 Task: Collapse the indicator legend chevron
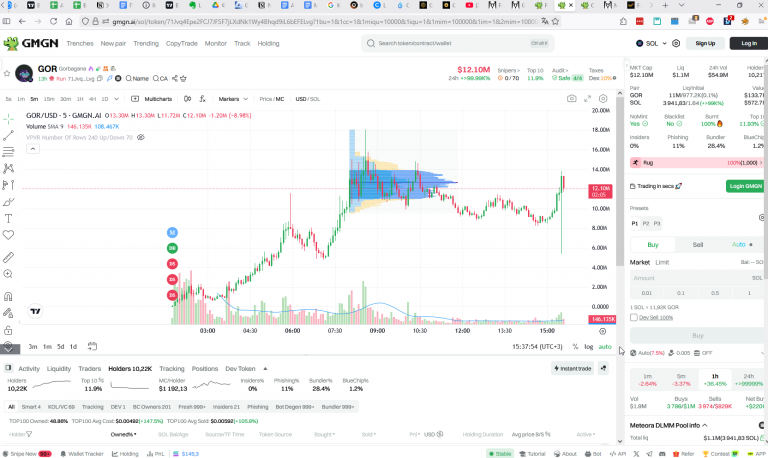tap(32, 149)
